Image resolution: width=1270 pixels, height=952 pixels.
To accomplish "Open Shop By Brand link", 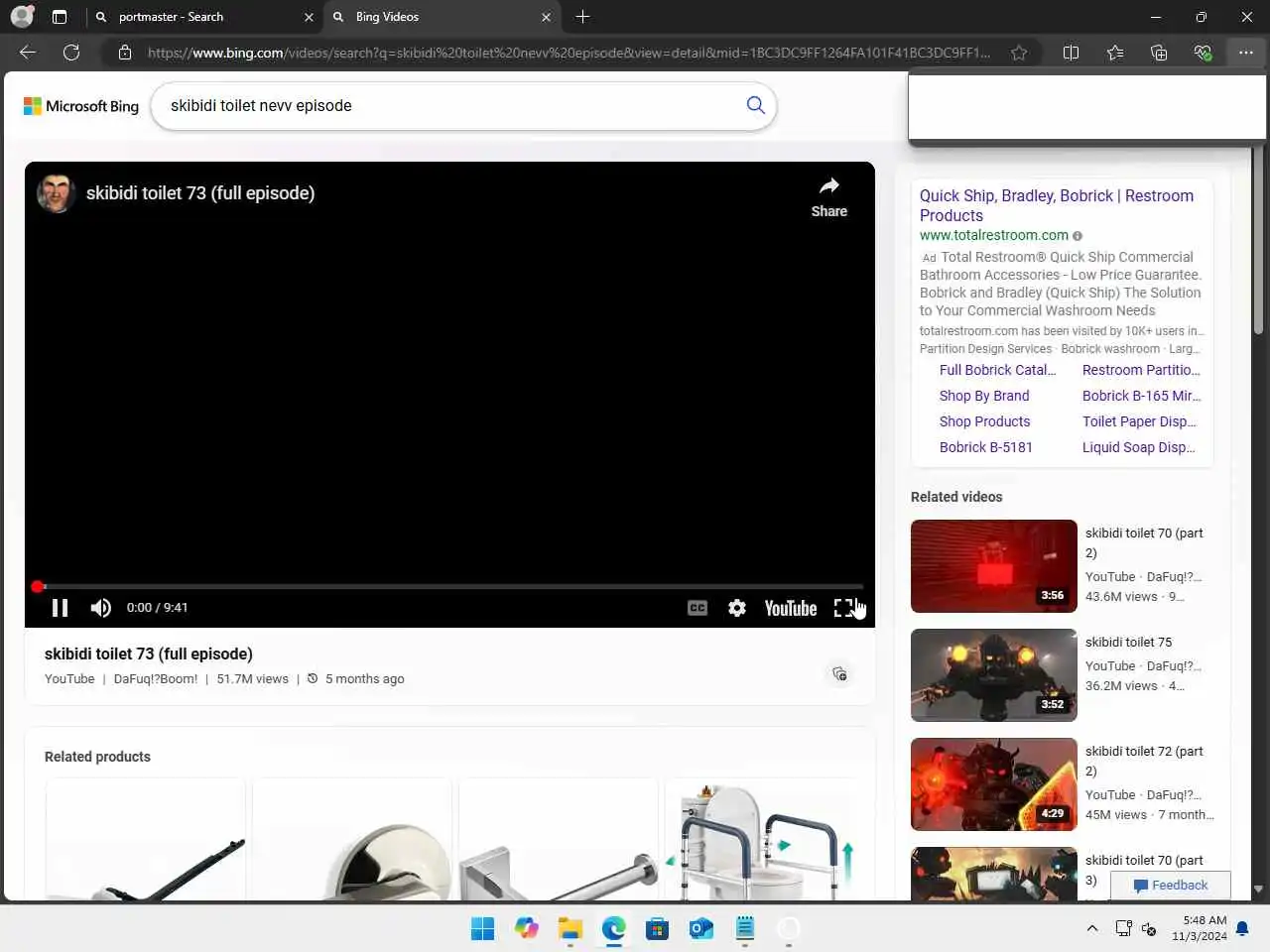I will coord(984,396).
